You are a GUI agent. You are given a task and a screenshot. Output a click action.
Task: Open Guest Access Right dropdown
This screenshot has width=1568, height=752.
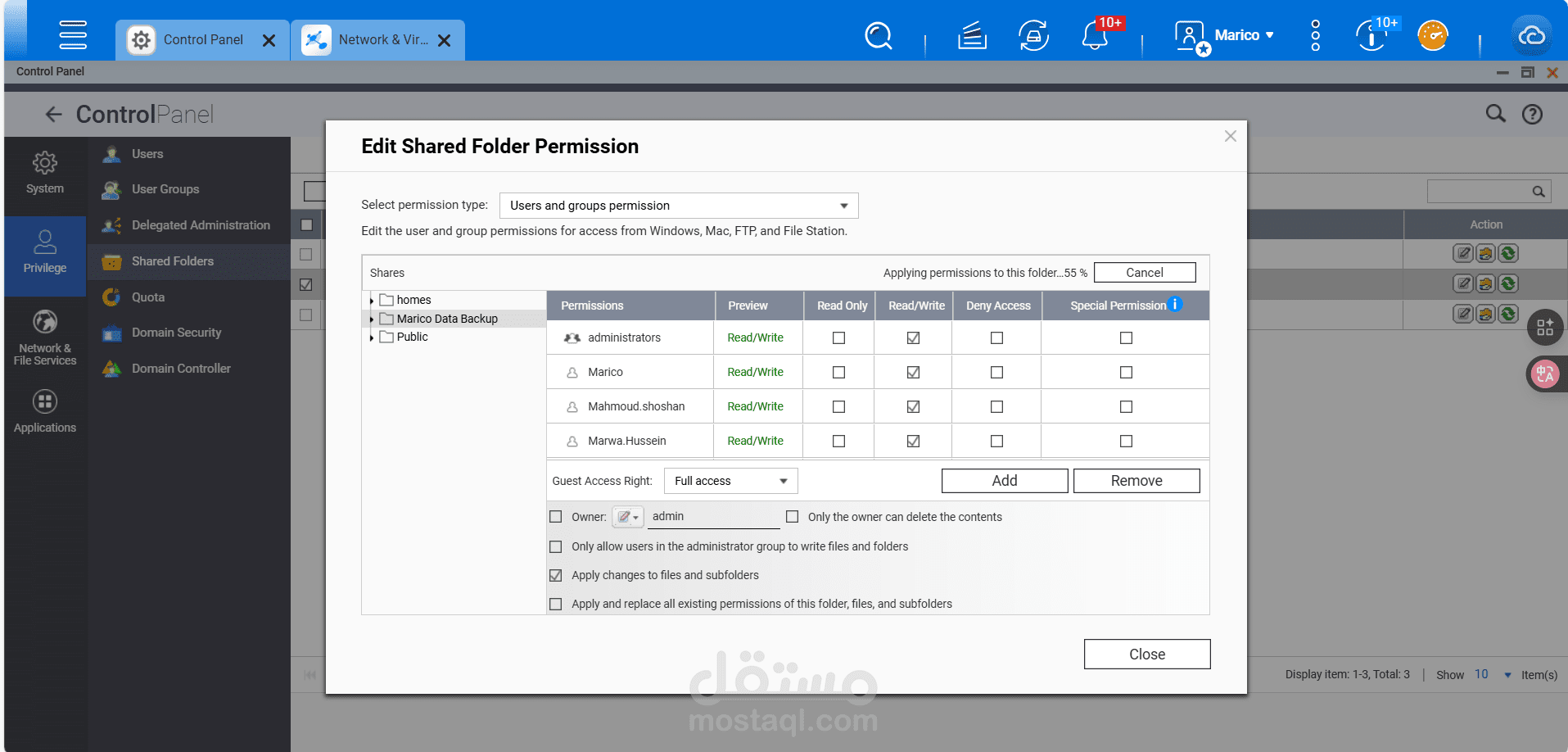point(730,481)
